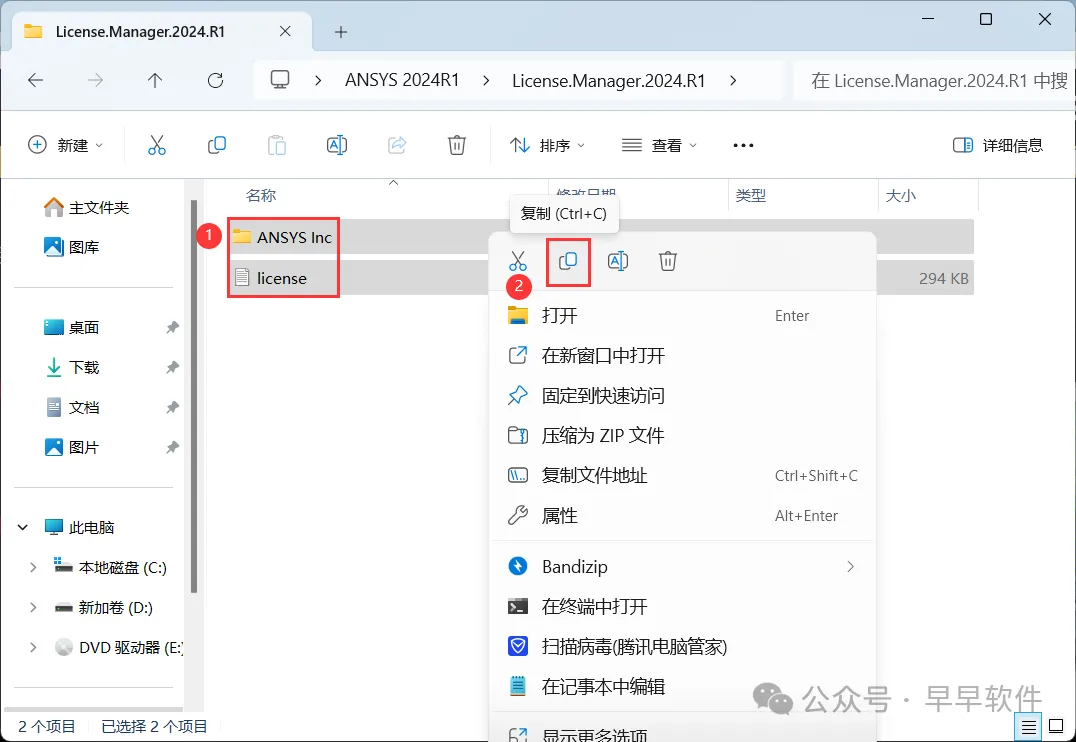The image size is (1076, 742).
Task: Select the license file
Action: pyautogui.click(x=281, y=278)
